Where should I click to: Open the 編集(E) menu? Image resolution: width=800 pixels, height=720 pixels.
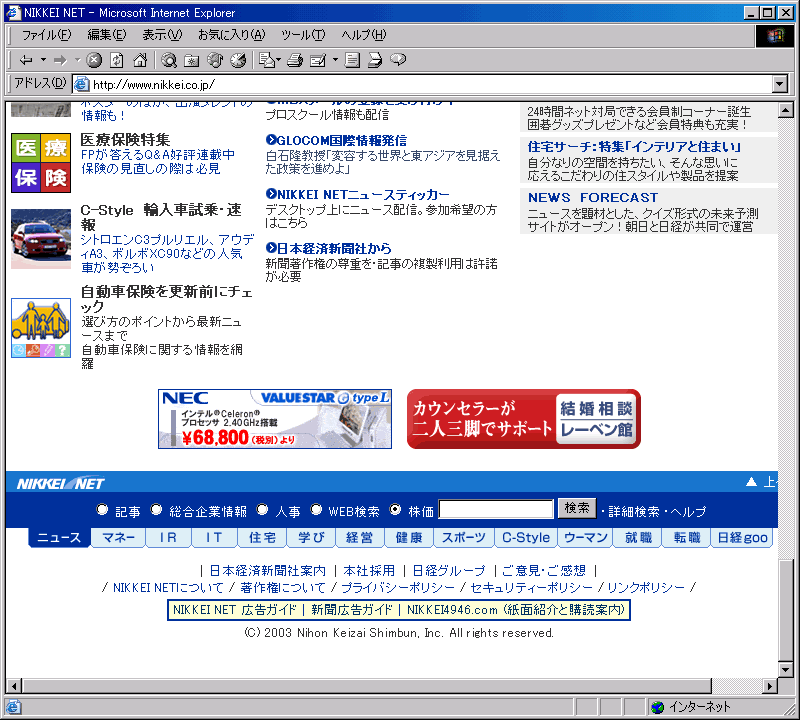[107, 35]
